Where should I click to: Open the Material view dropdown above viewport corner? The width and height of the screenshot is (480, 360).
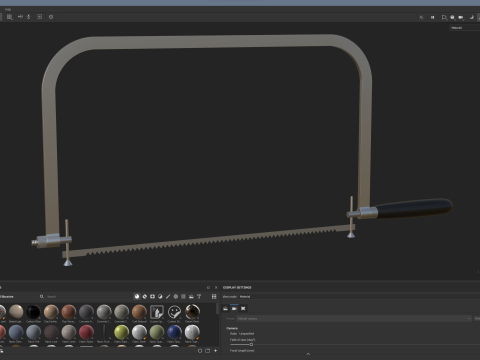(465, 28)
